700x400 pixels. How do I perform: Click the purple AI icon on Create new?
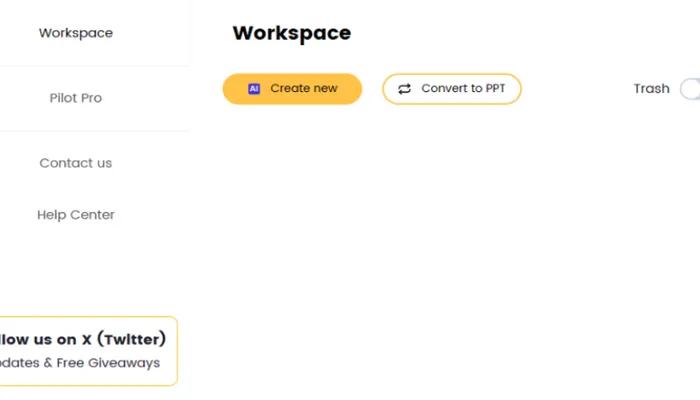[254, 89]
